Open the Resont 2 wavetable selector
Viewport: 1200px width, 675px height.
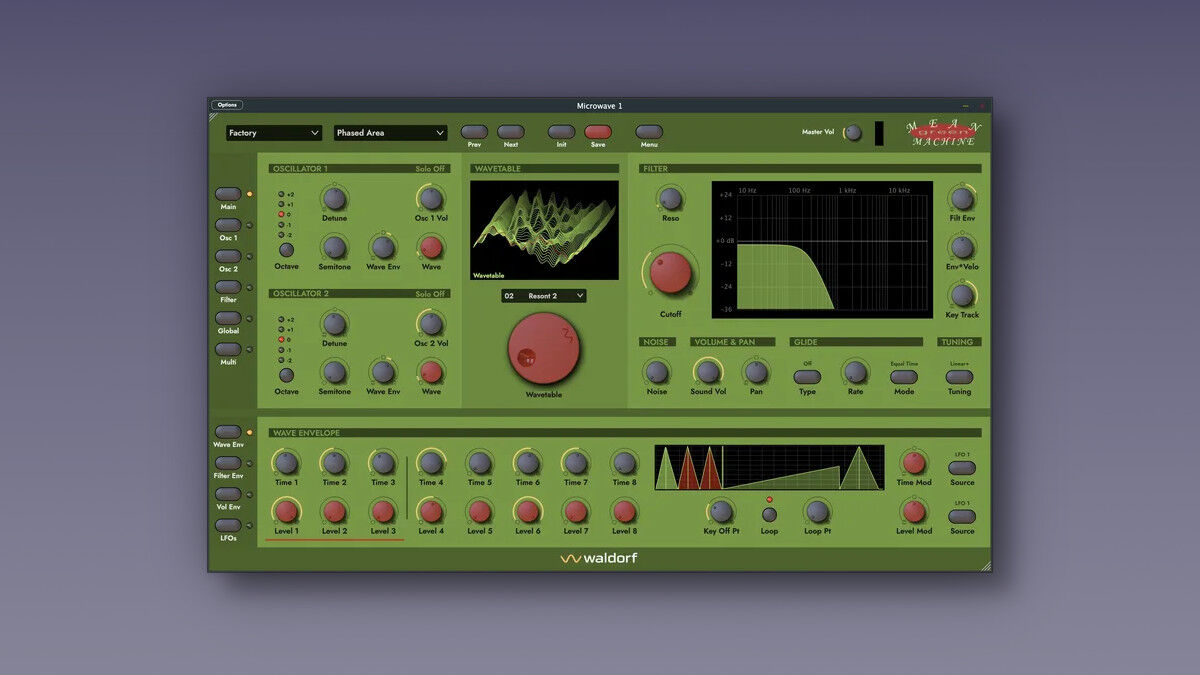pos(544,296)
